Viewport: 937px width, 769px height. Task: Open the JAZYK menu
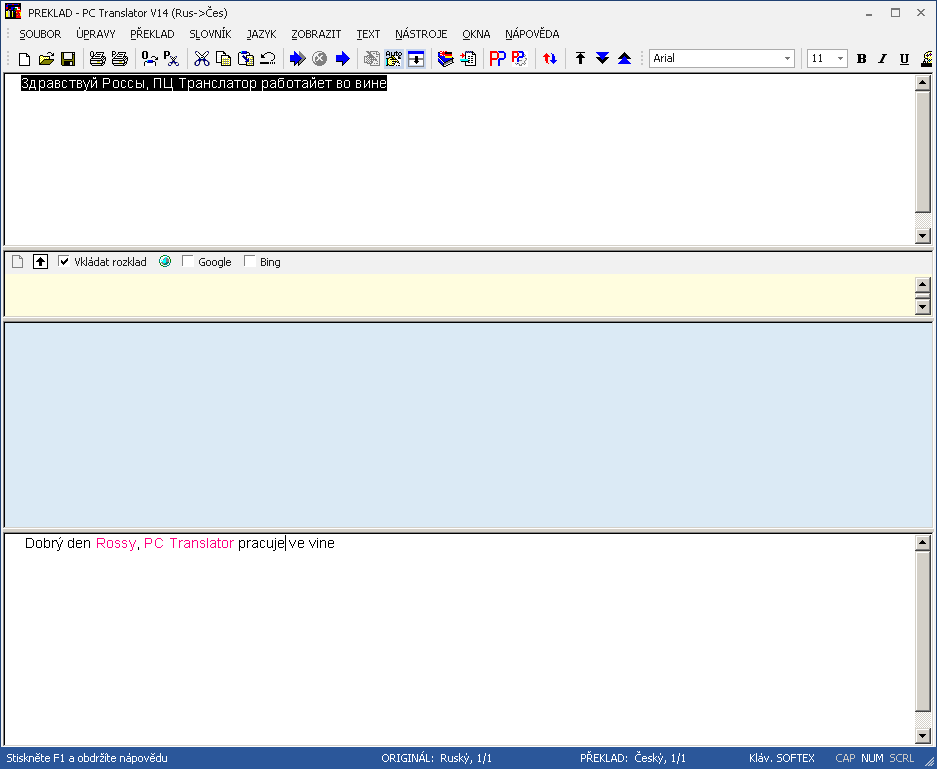261,34
